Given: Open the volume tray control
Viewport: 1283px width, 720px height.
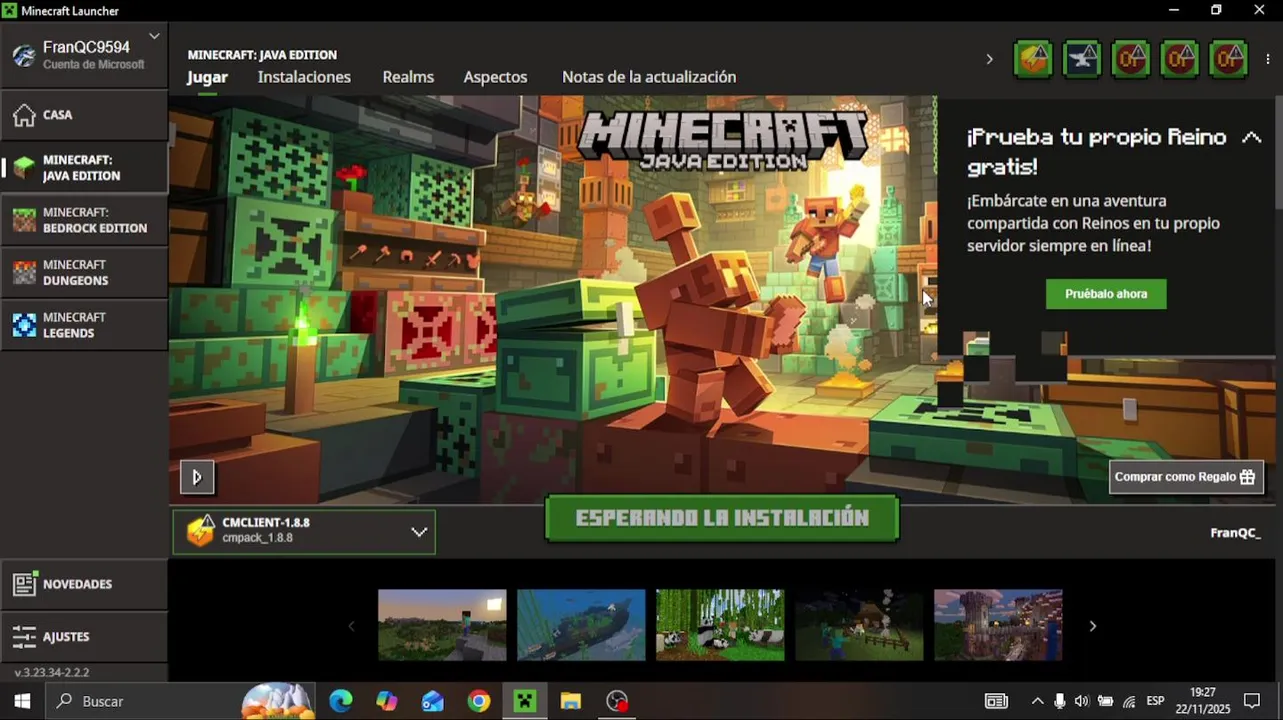Looking at the screenshot, I should point(1081,701).
